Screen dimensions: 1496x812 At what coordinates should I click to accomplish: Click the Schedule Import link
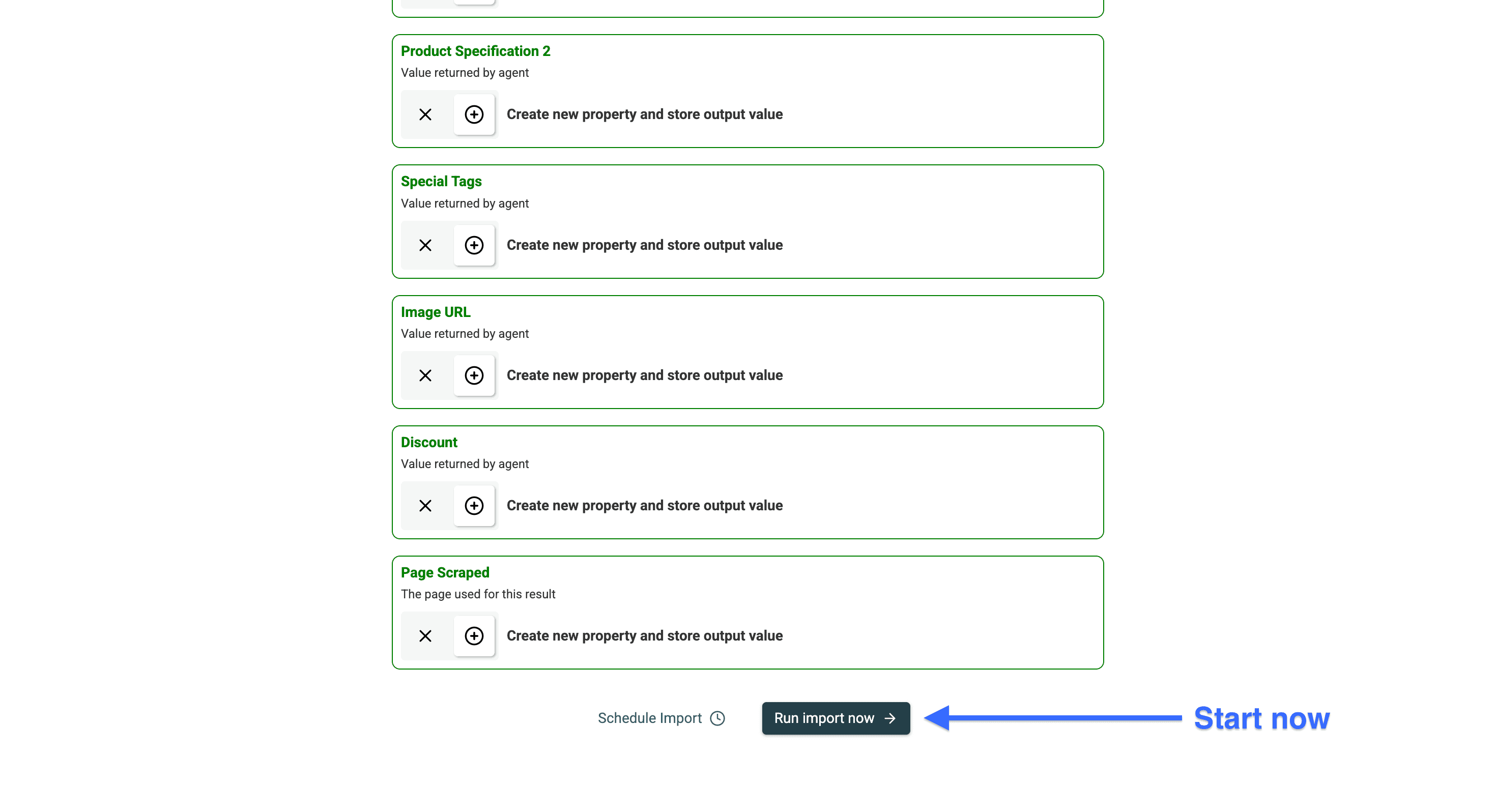(x=649, y=718)
